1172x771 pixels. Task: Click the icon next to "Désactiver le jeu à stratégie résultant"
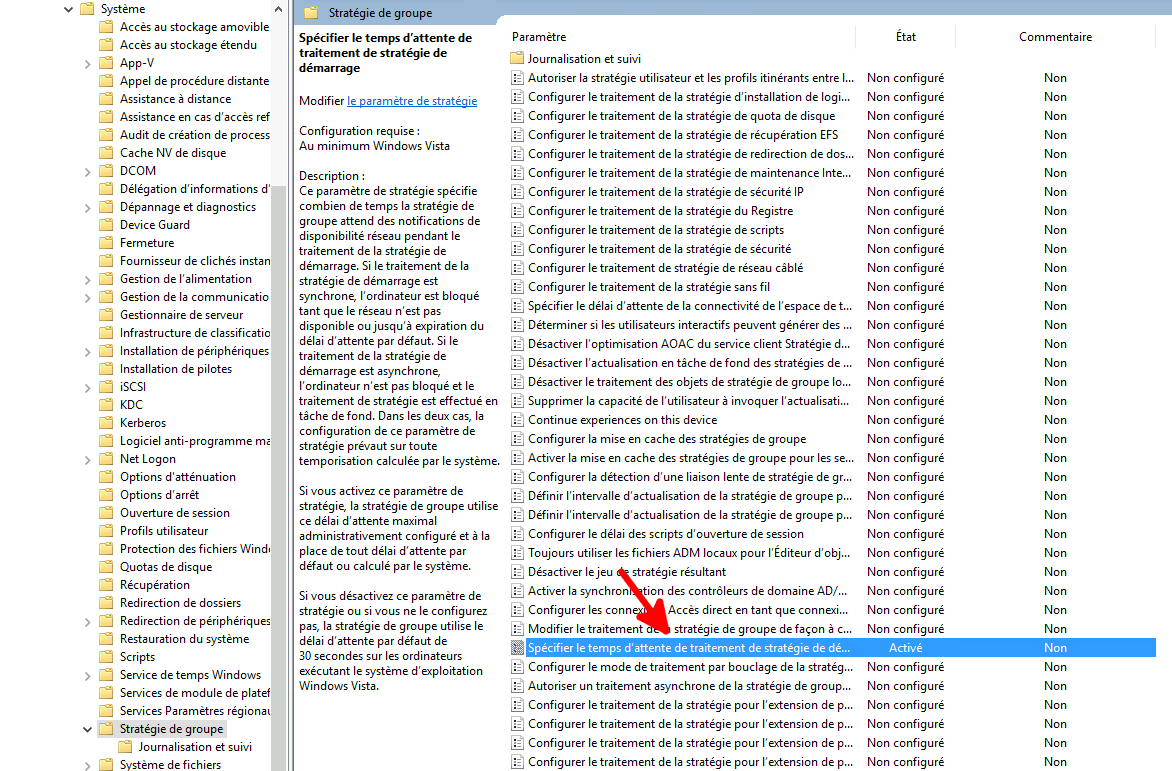tap(518, 571)
